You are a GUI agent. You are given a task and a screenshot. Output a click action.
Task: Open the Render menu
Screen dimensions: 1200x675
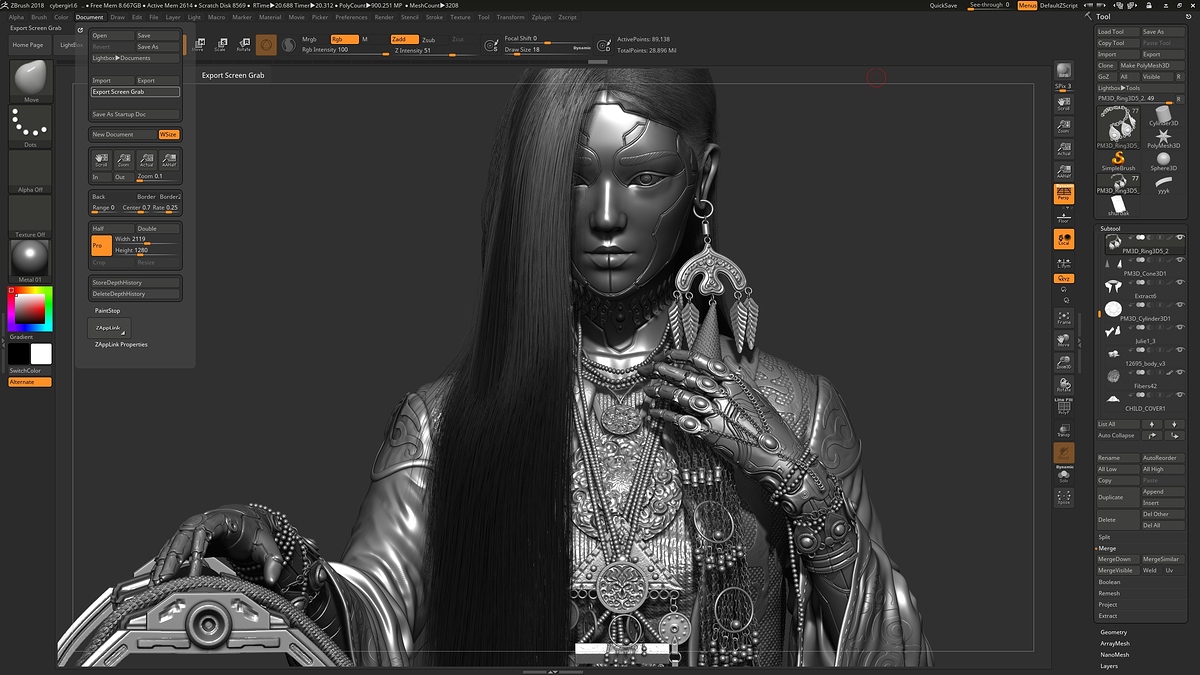384,17
